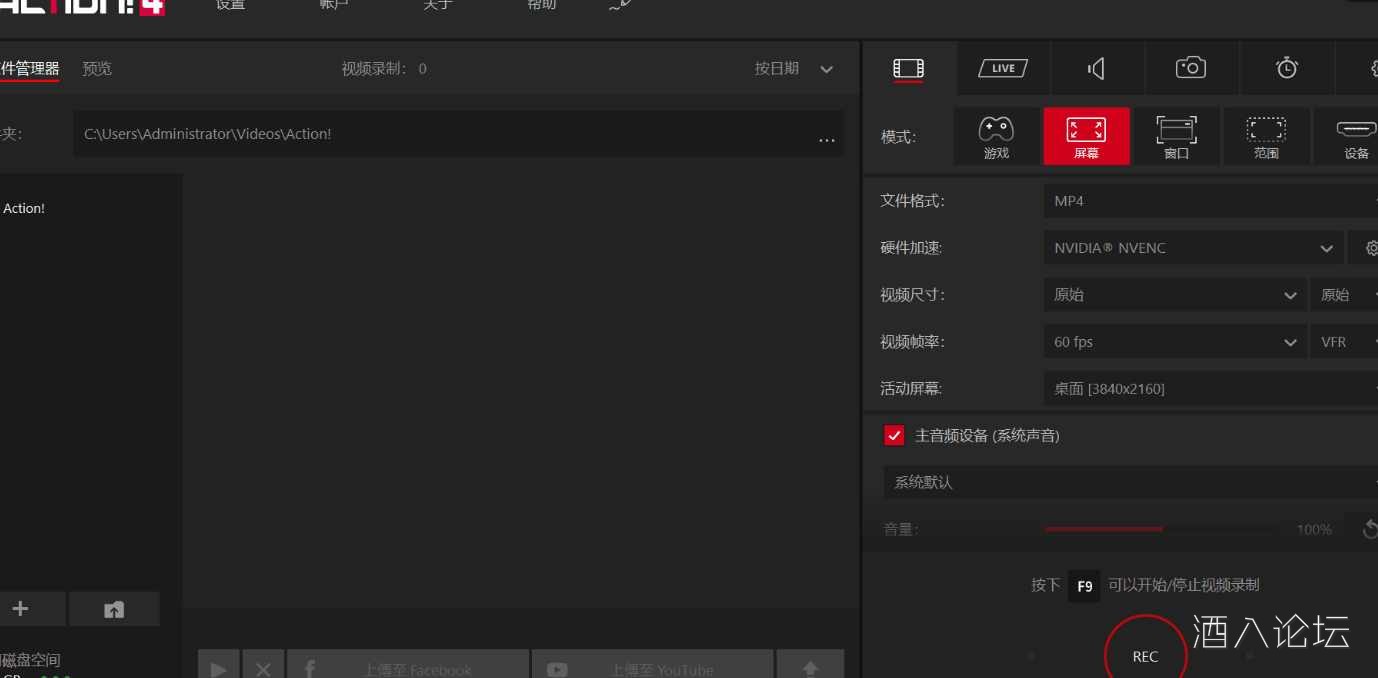Select the 范围 region recording mode

tap(1266, 136)
